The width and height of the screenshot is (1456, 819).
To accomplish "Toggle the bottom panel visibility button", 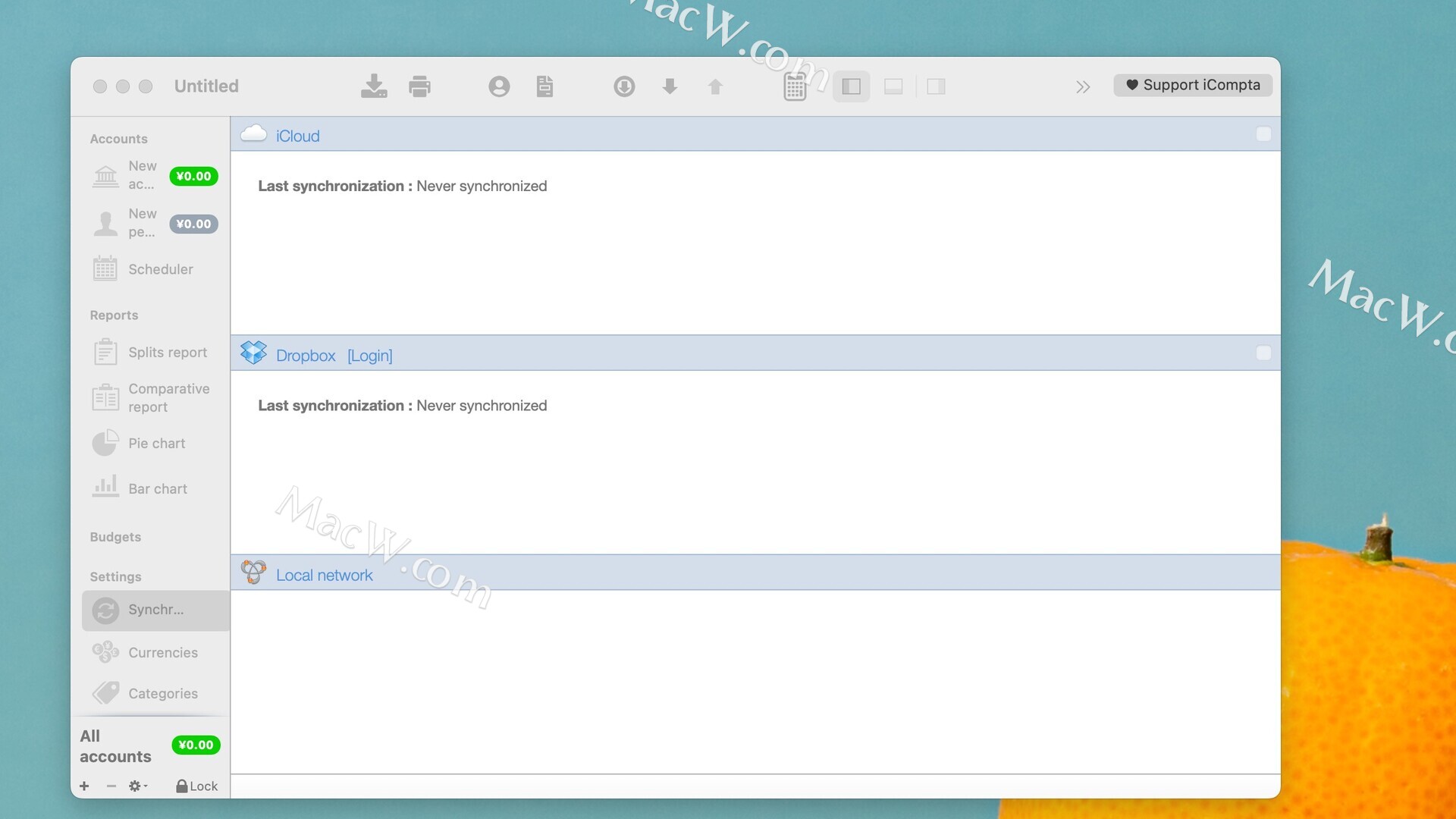I will pyautogui.click(x=893, y=86).
